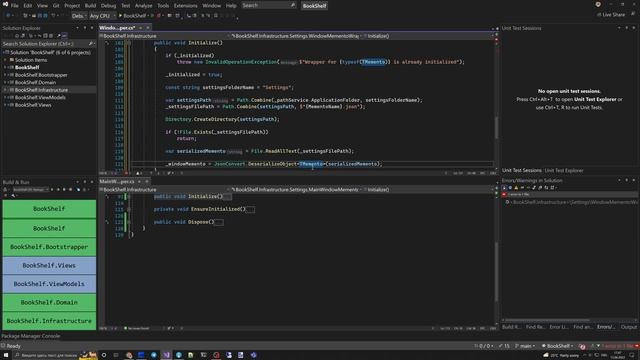The width and height of the screenshot is (640, 360).
Task: Click the BookShelf.Bootstrapper block in Build & Run
Action: pos(49,247)
